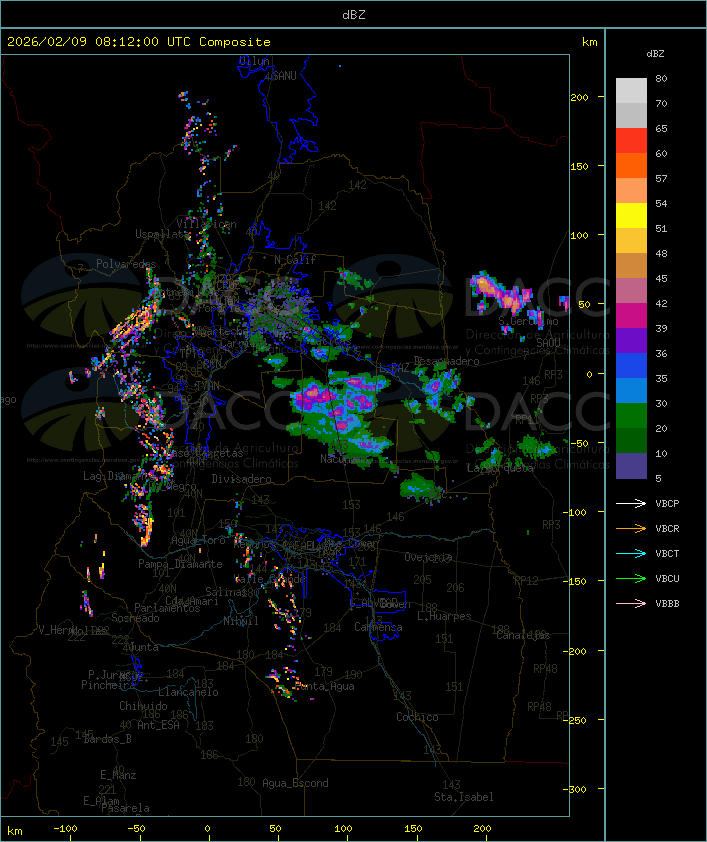Pick the light blue 30-35 dBZ swatch
The height and width of the screenshot is (842, 707).
tap(631, 391)
